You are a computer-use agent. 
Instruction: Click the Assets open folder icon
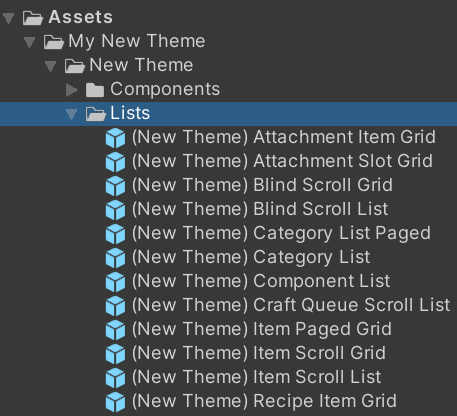coord(33,18)
